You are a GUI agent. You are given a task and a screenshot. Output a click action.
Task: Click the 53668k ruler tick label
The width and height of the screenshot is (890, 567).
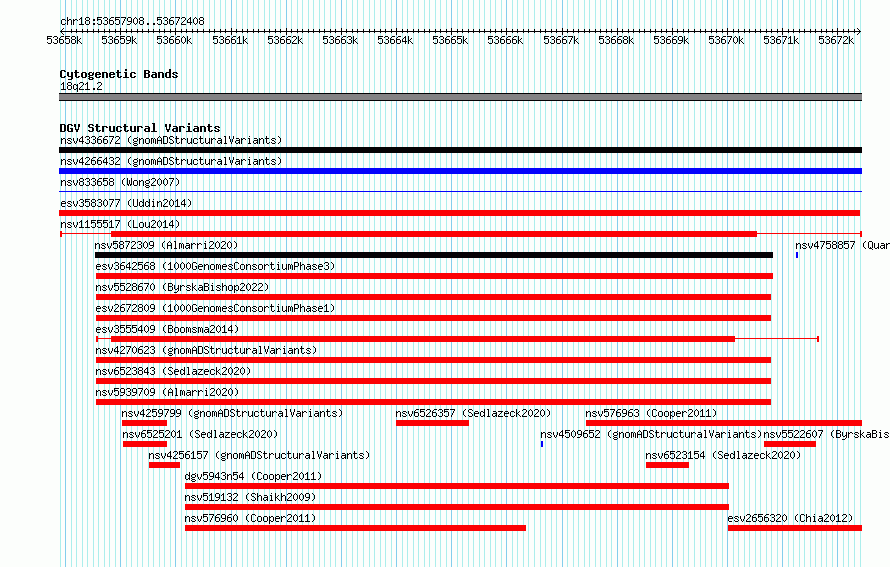coord(616,40)
